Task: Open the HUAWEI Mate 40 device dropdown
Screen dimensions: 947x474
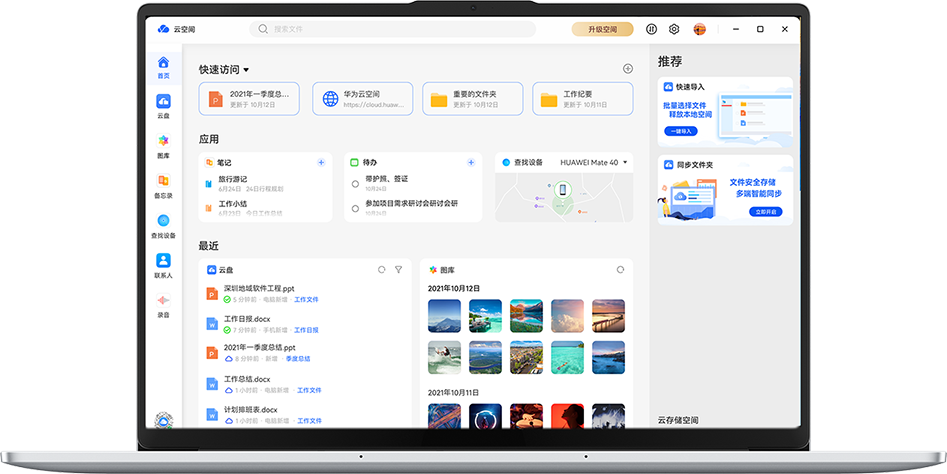Action: tap(626, 162)
